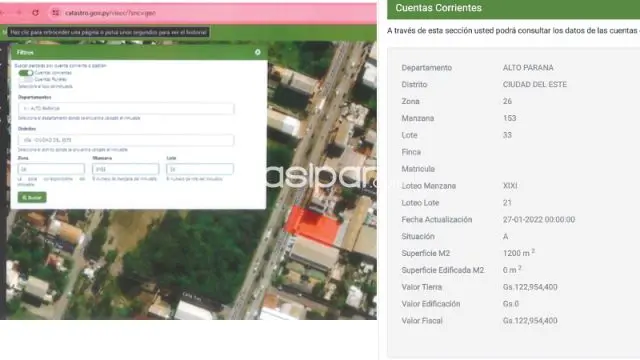Click the Lote value 33
The width and height of the screenshot is (640, 360).
[x=507, y=135]
